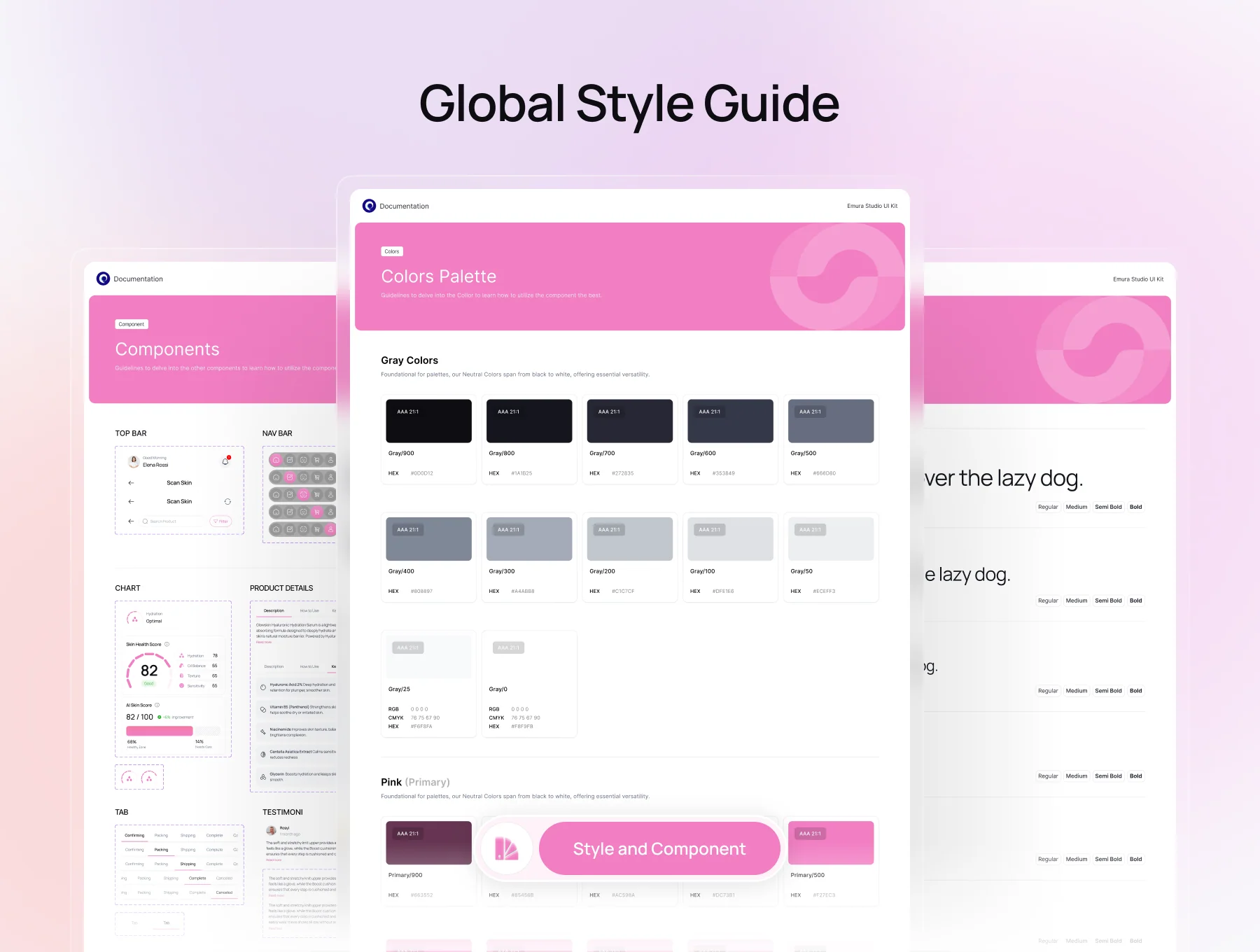Click the Gray/400 color swatch
1260x952 pixels.
pos(428,539)
